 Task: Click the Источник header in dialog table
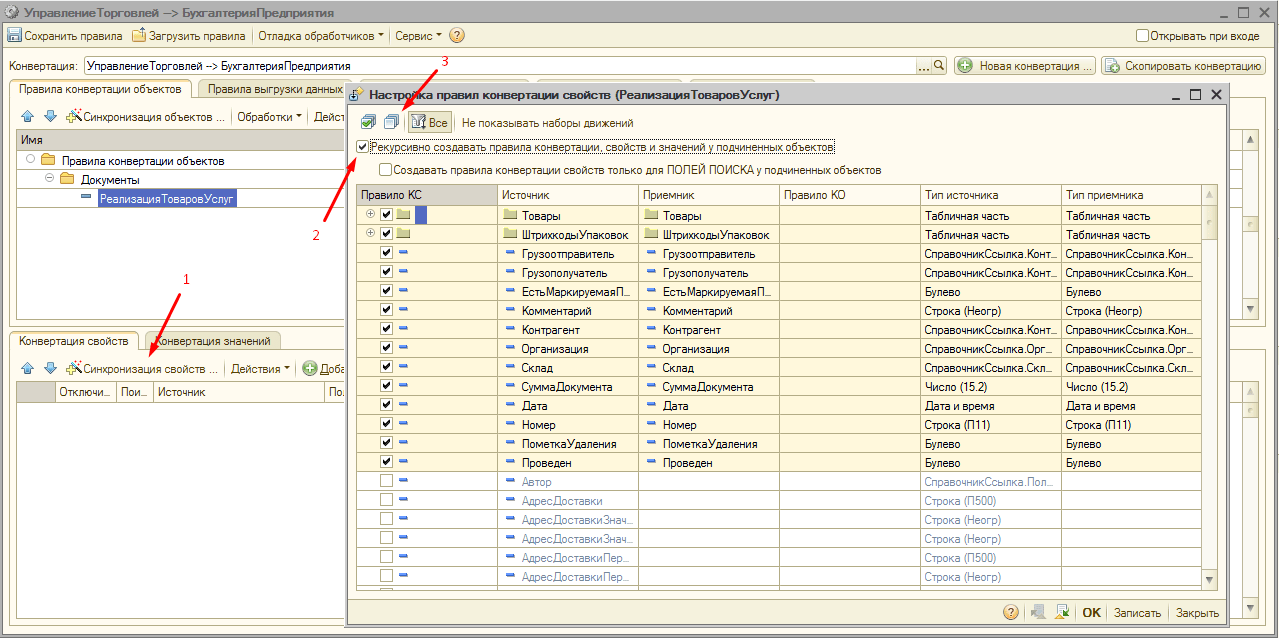pyautogui.click(x=568, y=195)
